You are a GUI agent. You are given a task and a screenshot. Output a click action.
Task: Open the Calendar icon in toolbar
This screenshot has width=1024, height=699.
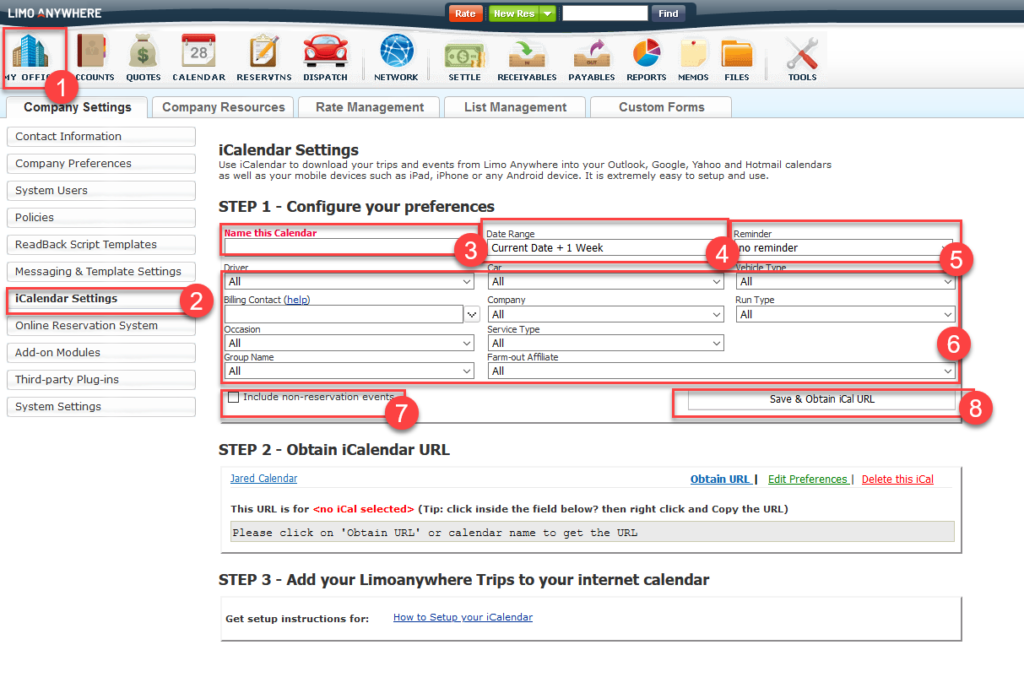click(x=198, y=54)
